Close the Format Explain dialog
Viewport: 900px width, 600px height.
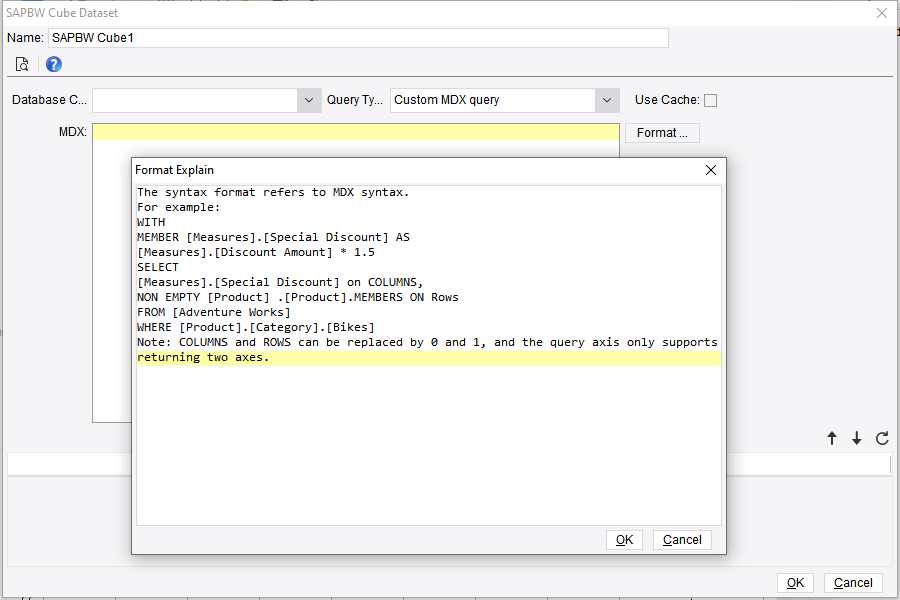(x=710, y=169)
